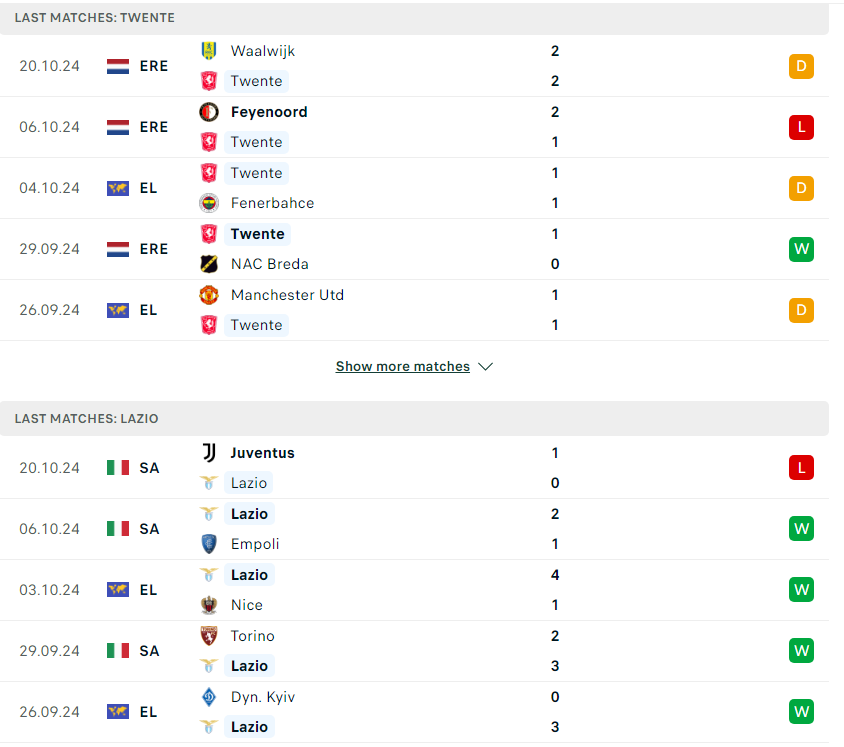Viewport: 844px width, 747px height.
Task: Click the Juventus logo icon
Action: click(x=209, y=453)
